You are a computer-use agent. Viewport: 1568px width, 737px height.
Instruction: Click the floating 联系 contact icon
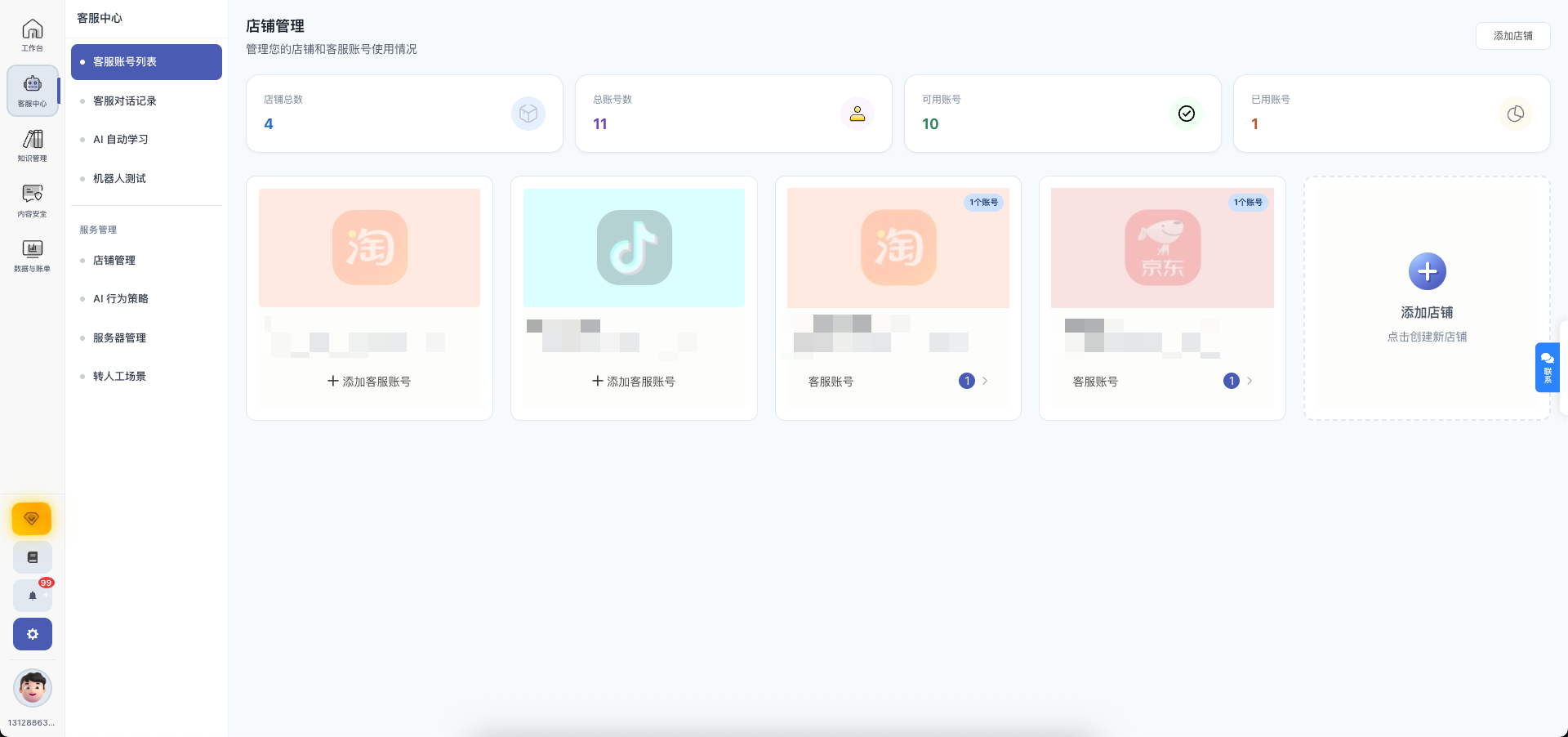click(1547, 368)
